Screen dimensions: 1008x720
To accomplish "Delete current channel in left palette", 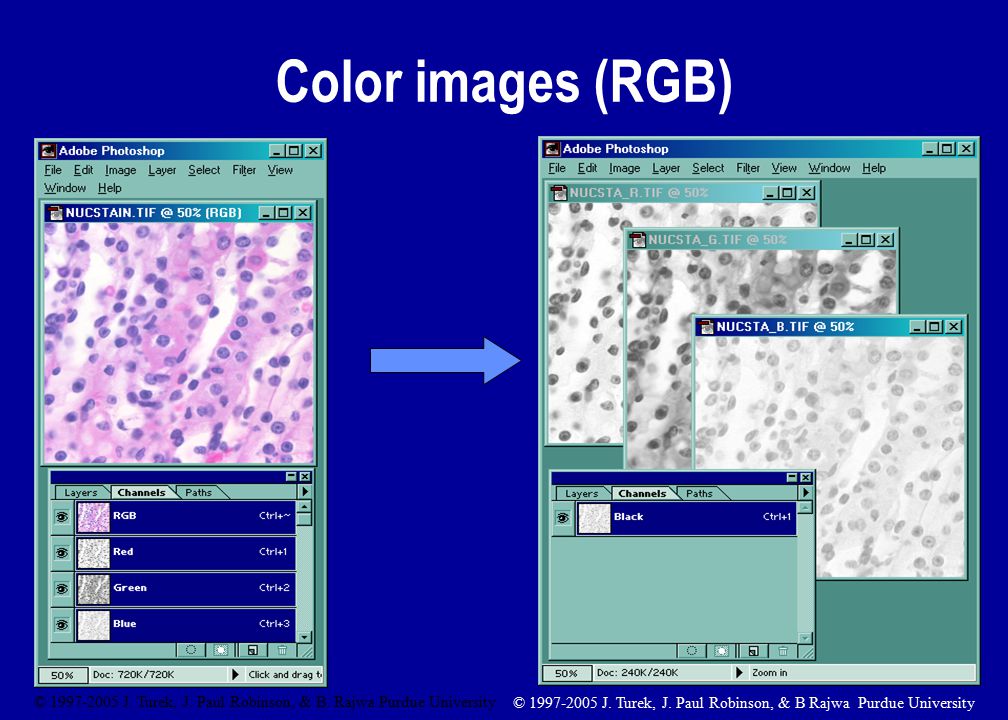I will 282,650.
